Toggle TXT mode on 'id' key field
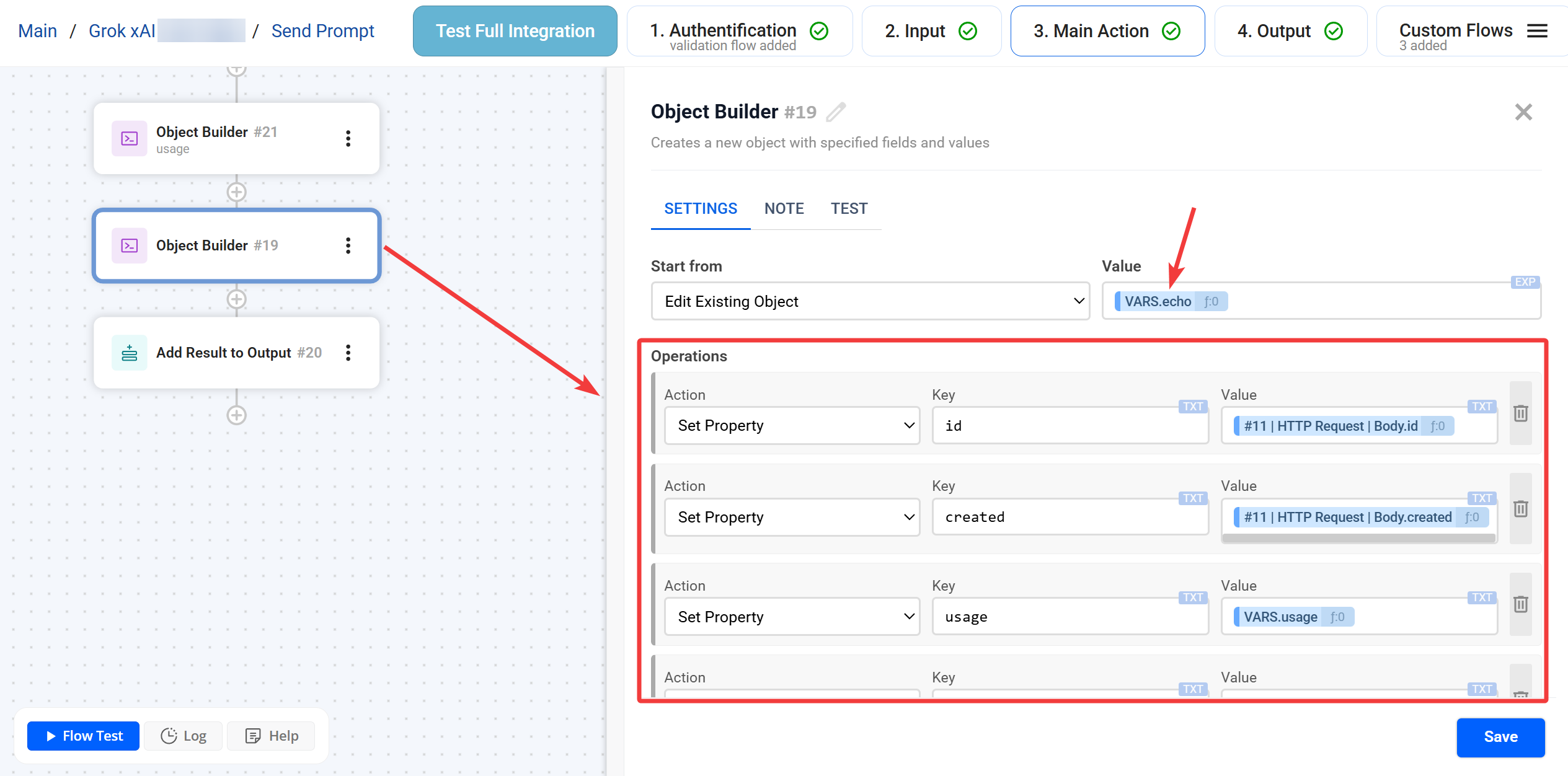The width and height of the screenshot is (1568, 776). tap(1192, 407)
